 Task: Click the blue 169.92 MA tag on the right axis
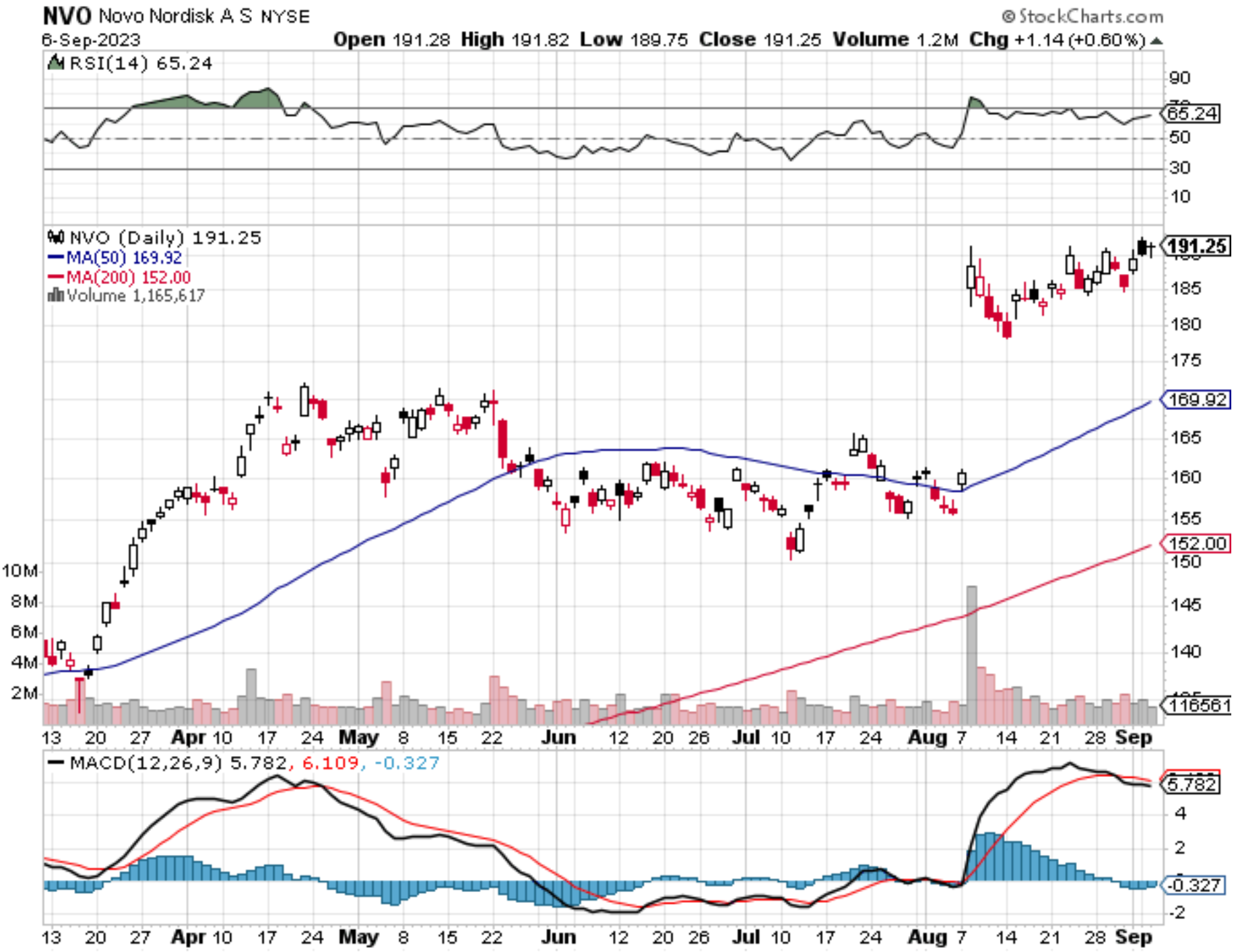coord(1197,399)
